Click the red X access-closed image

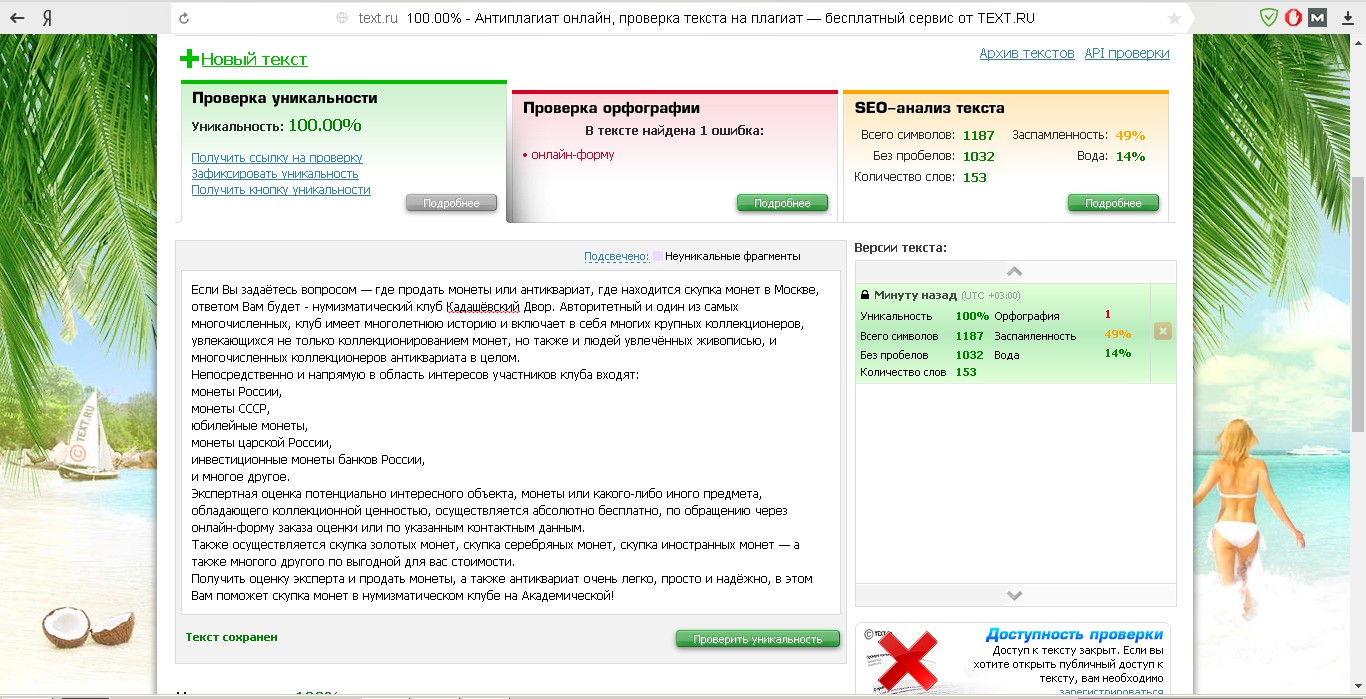pos(907,662)
